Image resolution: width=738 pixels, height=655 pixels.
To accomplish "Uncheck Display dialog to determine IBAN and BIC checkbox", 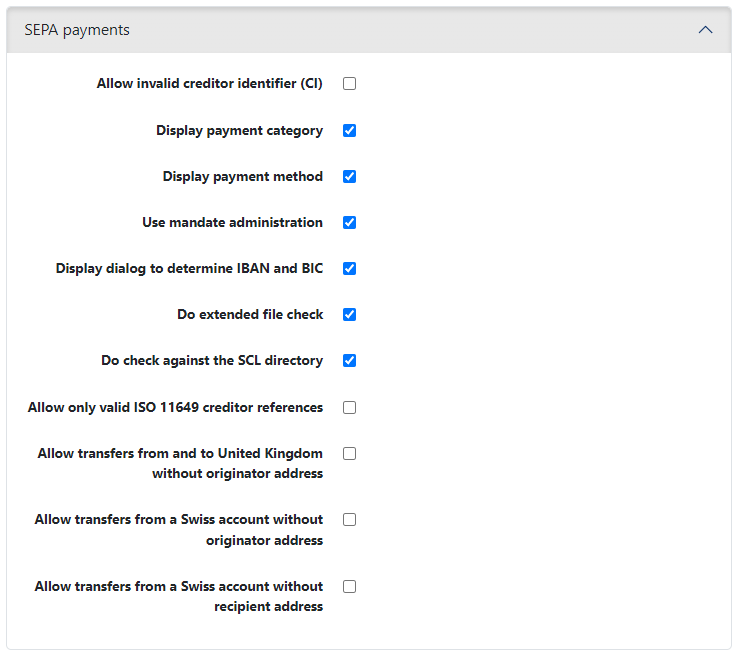I will click(349, 268).
